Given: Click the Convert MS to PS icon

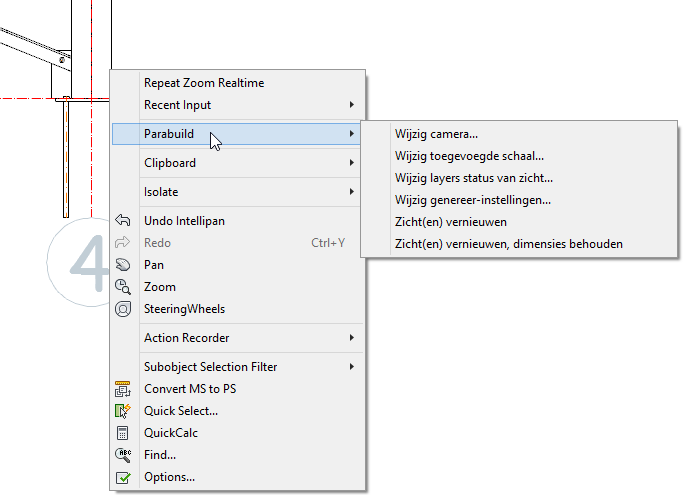Looking at the screenshot, I should (x=123, y=389).
